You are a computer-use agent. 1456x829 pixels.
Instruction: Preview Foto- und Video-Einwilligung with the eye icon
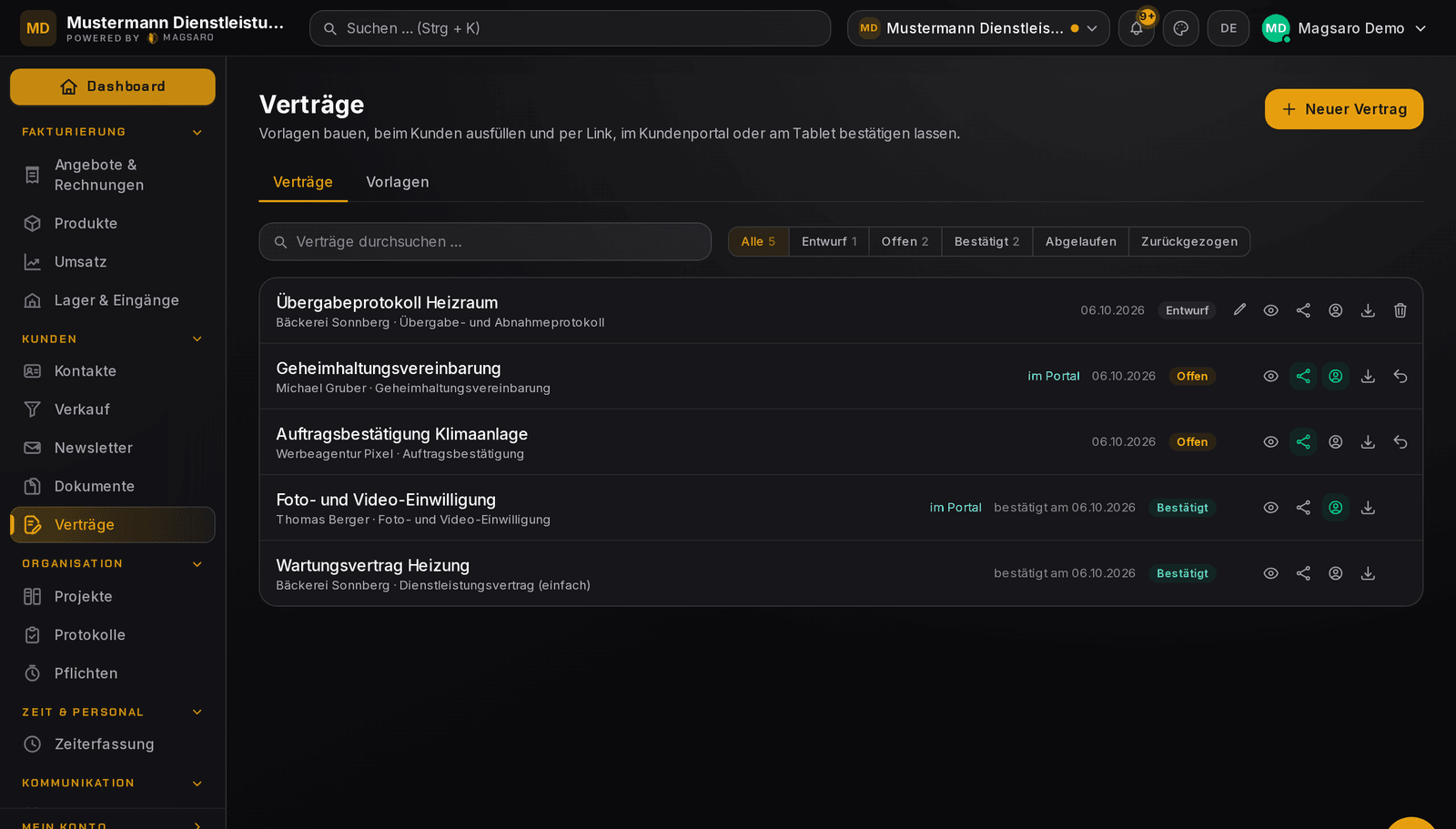tap(1271, 507)
